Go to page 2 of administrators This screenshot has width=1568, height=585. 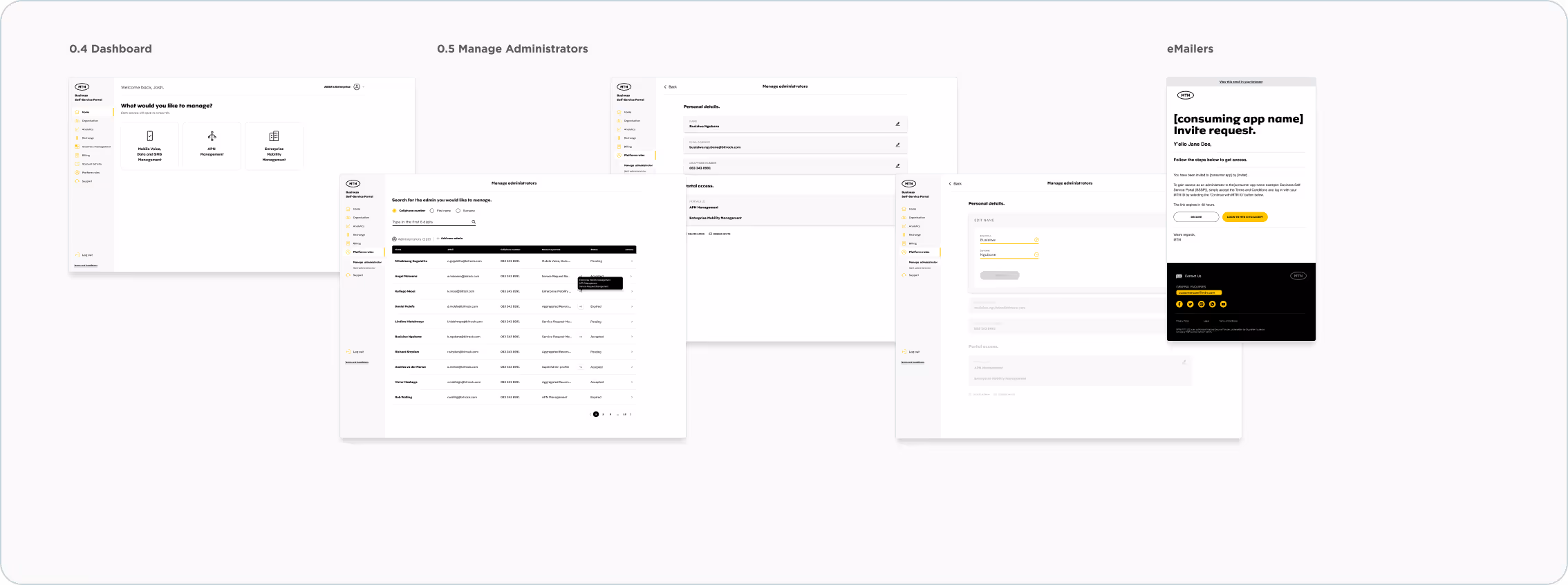click(x=603, y=414)
